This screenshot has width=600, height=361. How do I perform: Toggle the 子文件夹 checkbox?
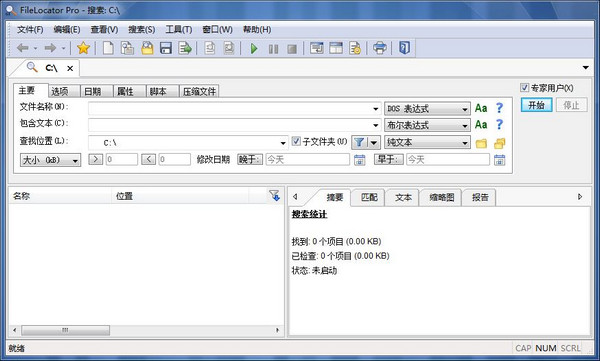[x=296, y=141]
